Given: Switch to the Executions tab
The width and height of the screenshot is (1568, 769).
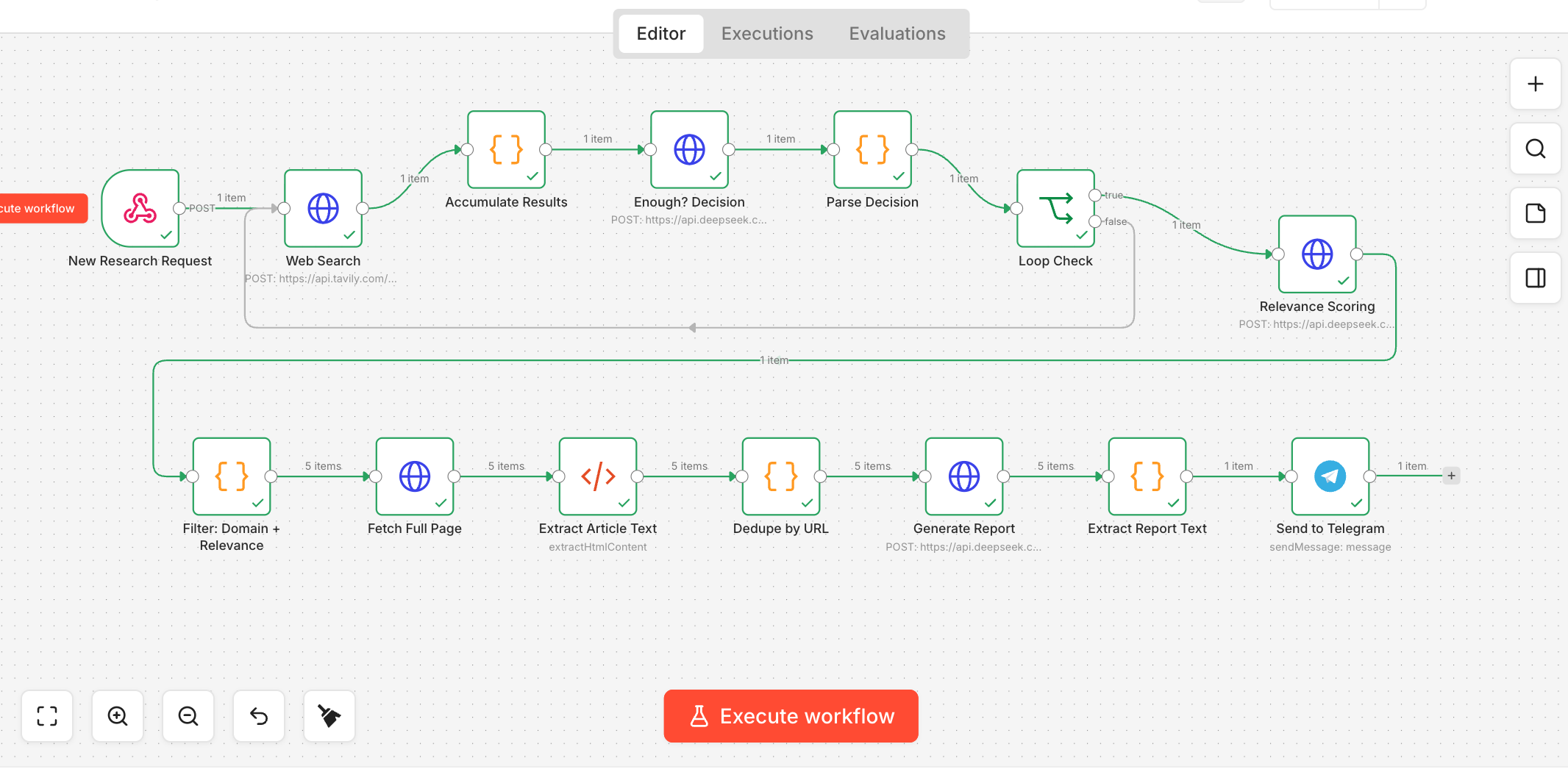Looking at the screenshot, I should (767, 34).
